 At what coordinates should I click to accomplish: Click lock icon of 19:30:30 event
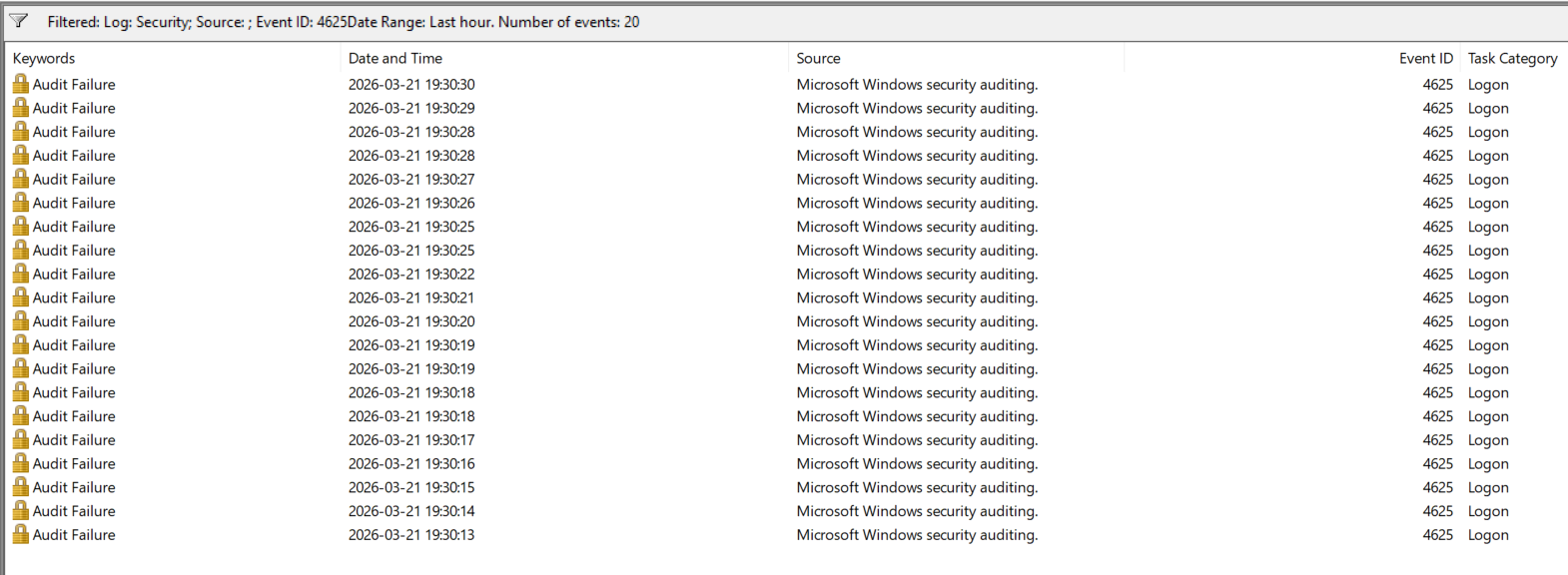20,85
